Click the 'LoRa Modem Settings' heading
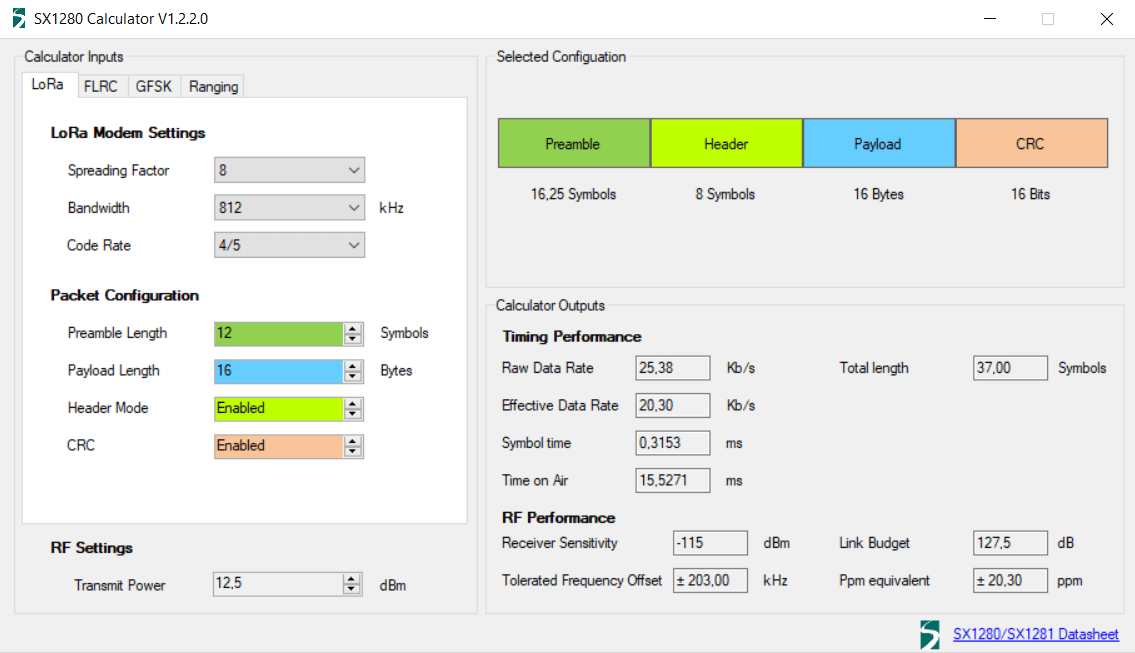The image size is (1135, 653). coord(127,132)
